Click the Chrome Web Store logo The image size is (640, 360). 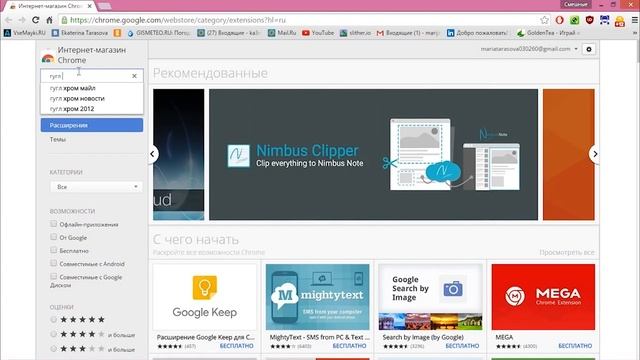click(x=48, y=58)
